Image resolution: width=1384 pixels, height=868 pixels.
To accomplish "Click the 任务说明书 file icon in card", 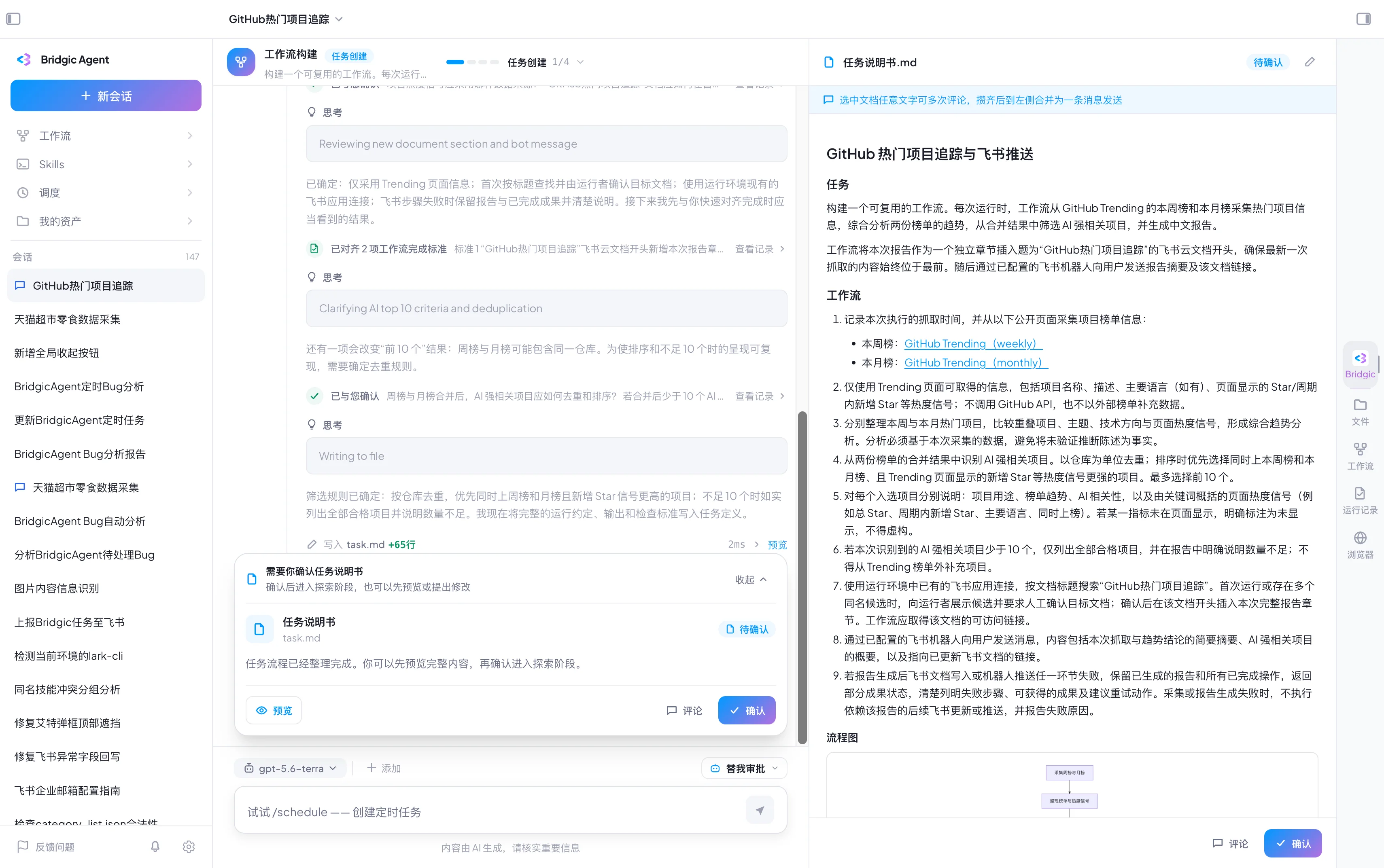I will (x=259, y=629).
